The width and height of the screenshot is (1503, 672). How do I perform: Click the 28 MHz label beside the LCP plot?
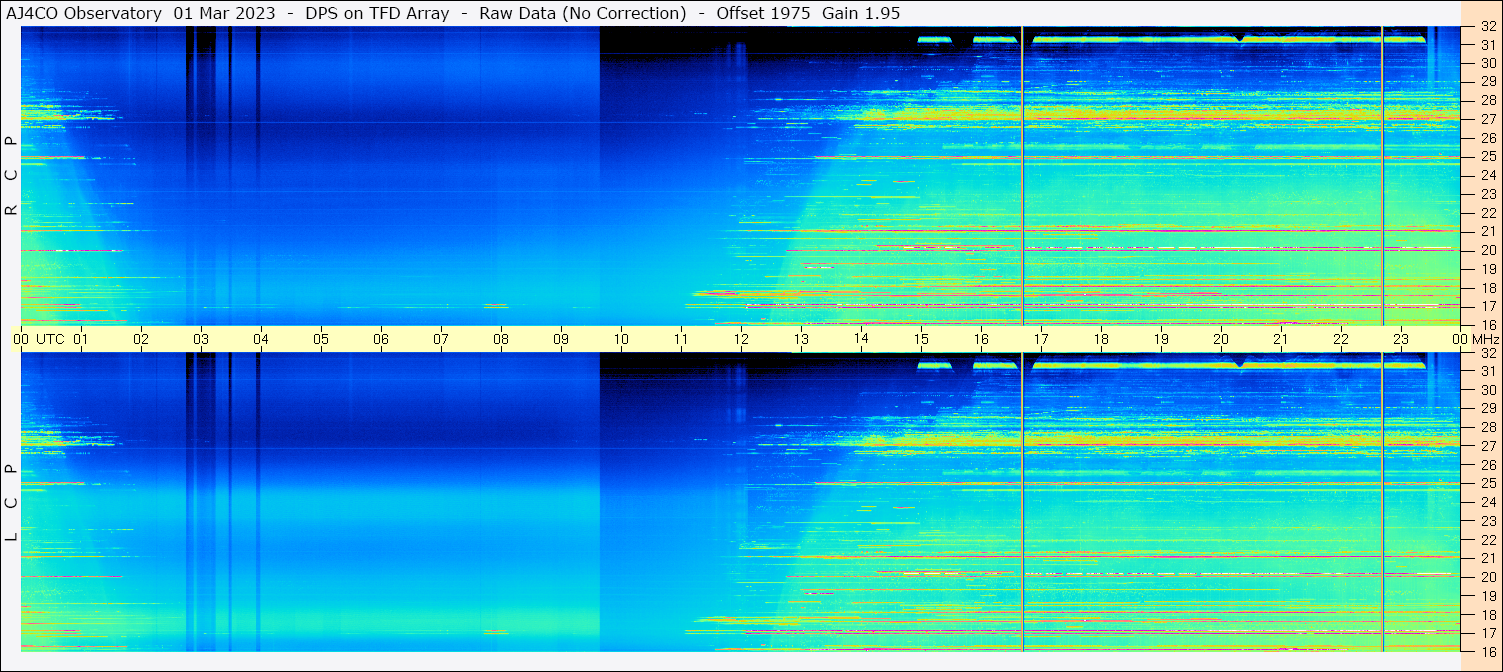1488,427
